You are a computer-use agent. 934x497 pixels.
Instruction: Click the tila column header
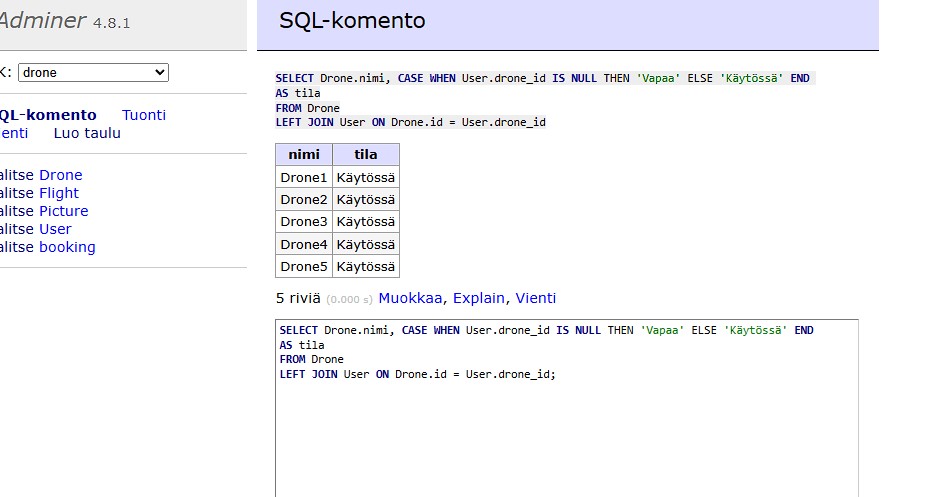[365, 155]
